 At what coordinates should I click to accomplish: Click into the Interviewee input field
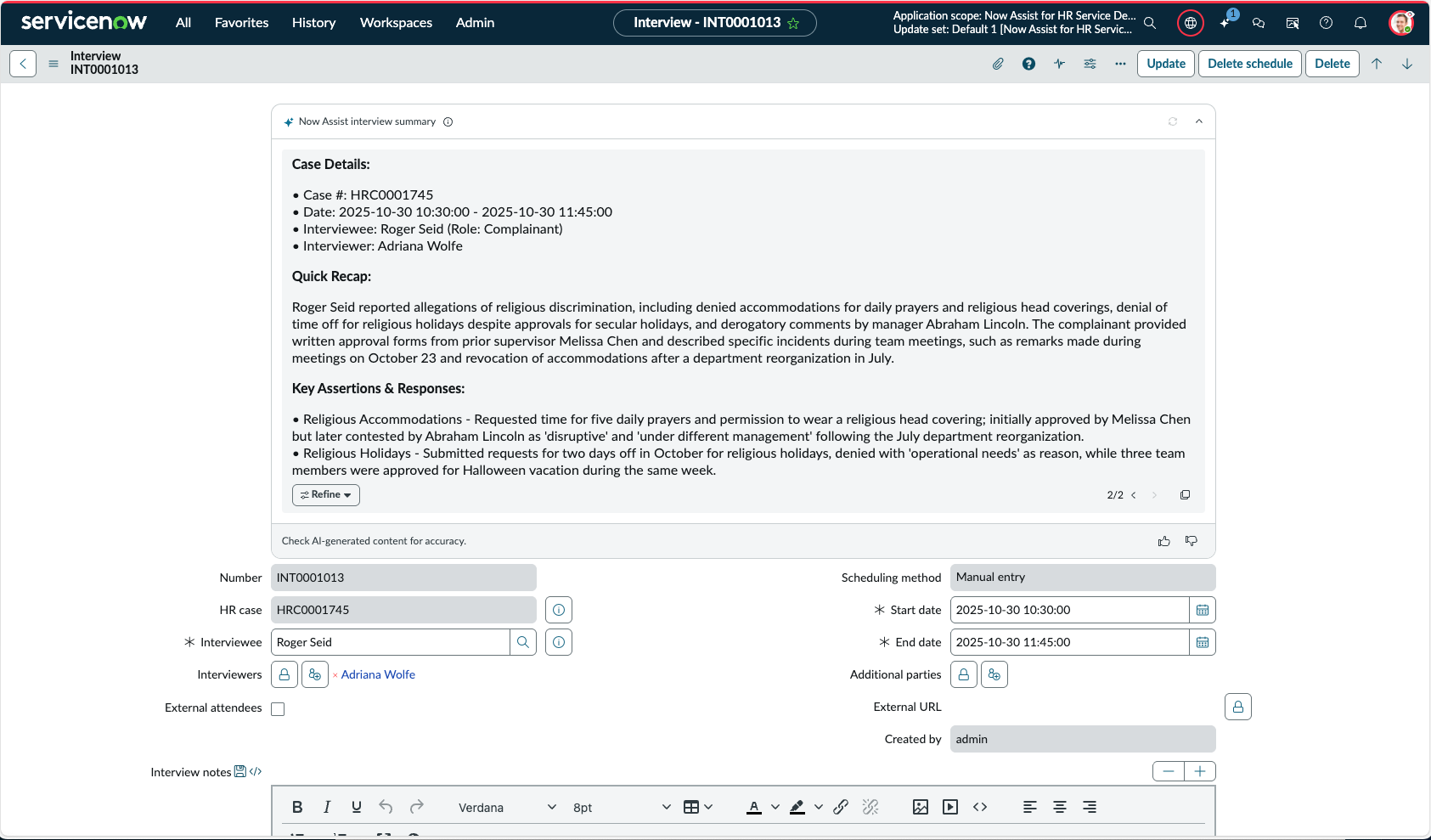pos(391,642)
